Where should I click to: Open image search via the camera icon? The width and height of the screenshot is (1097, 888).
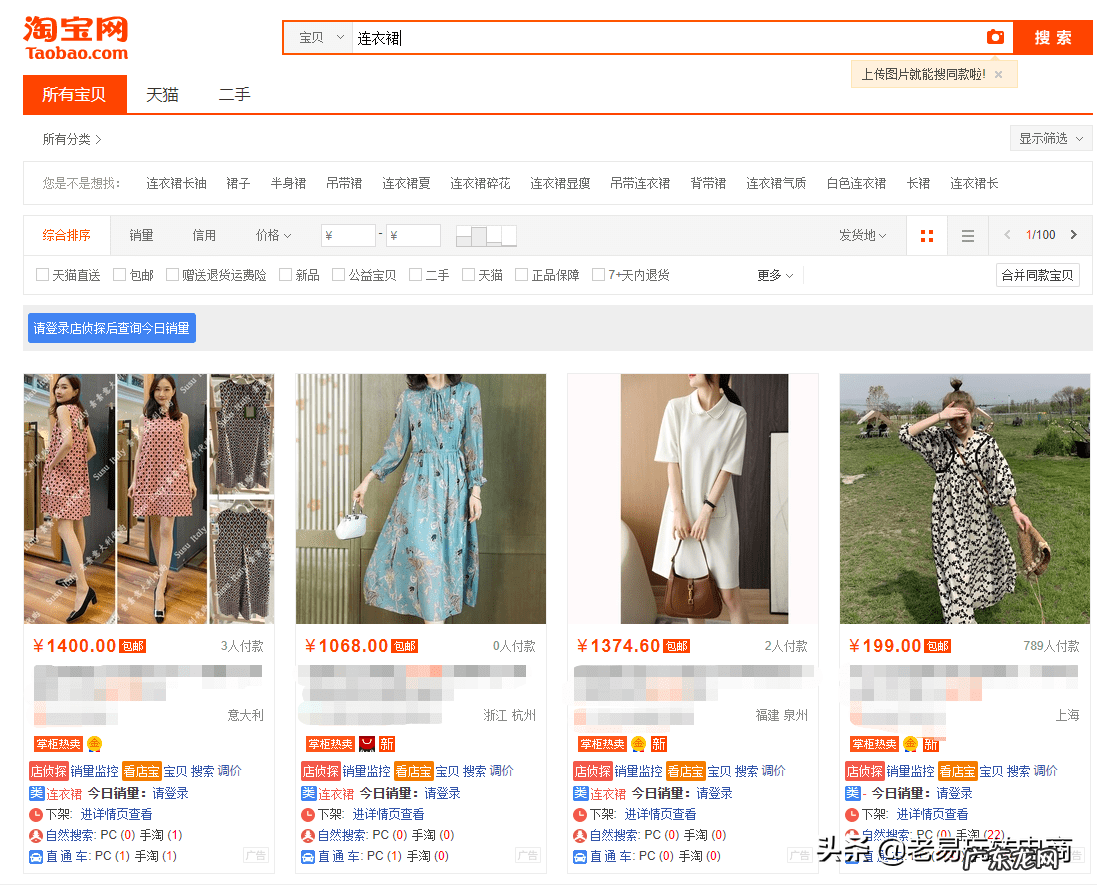coord(996,37)
